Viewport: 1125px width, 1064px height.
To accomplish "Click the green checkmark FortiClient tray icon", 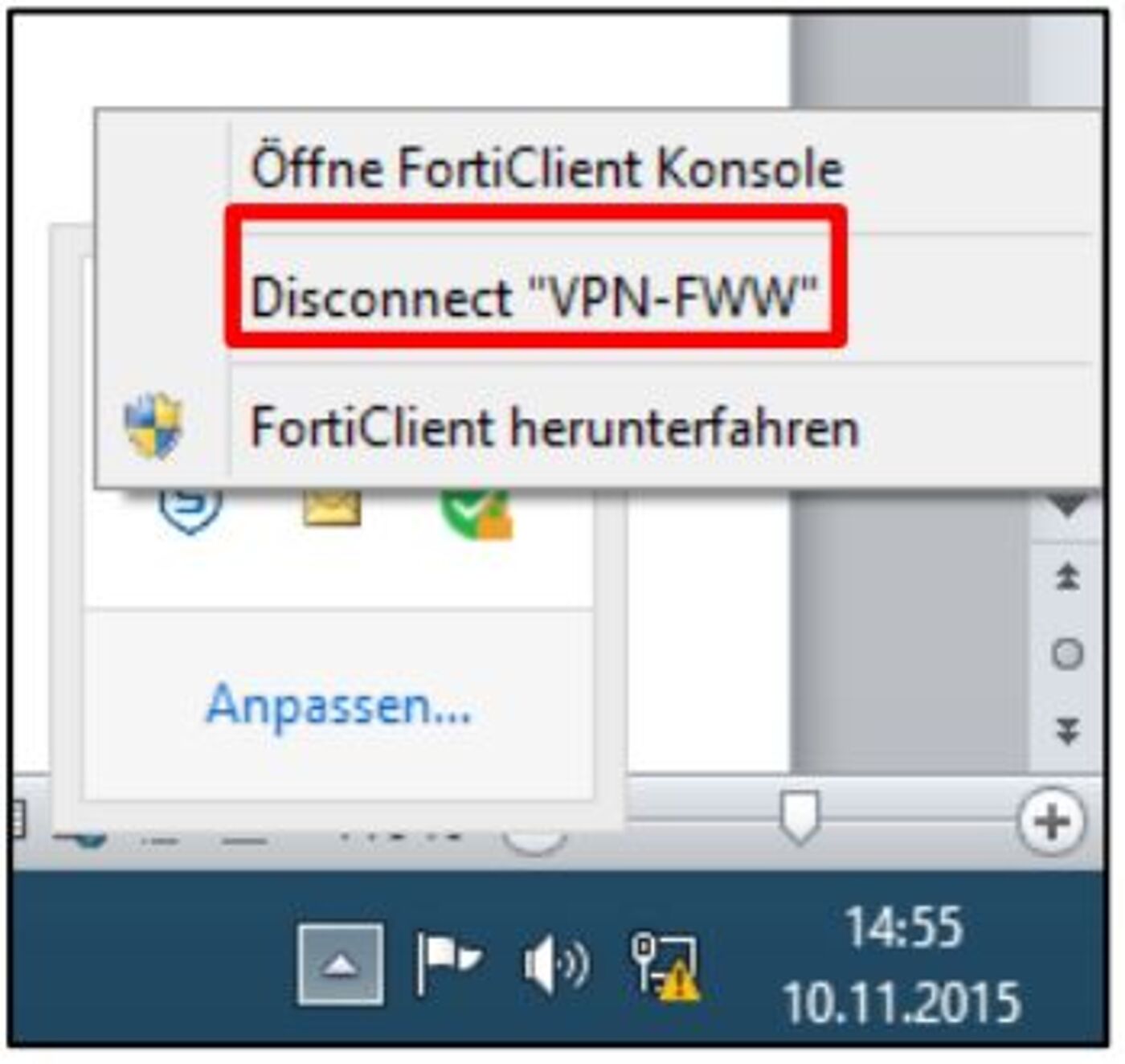I will pos(476,511).
